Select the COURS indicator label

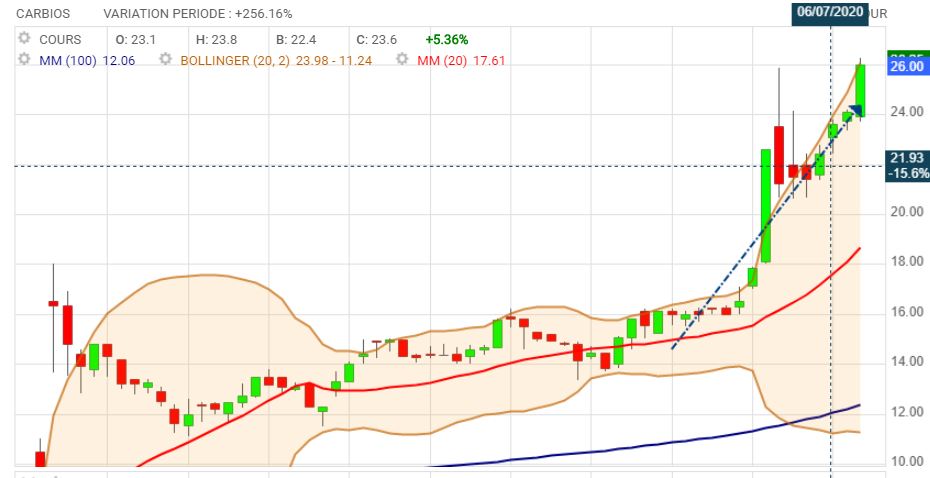(x=60, y=40)
